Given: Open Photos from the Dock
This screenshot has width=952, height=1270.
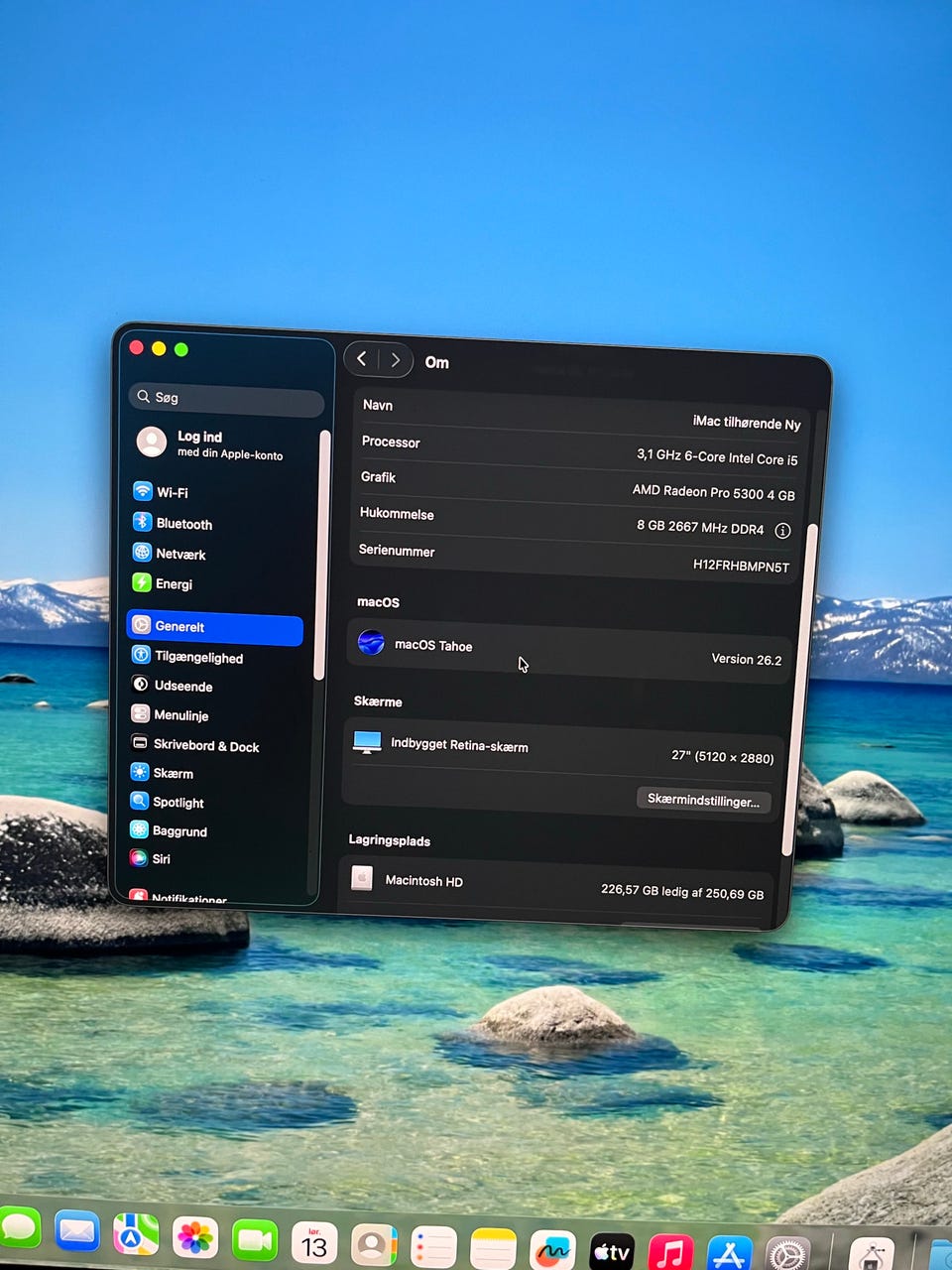Looking at the screenshot, I should click(195, 1238).
